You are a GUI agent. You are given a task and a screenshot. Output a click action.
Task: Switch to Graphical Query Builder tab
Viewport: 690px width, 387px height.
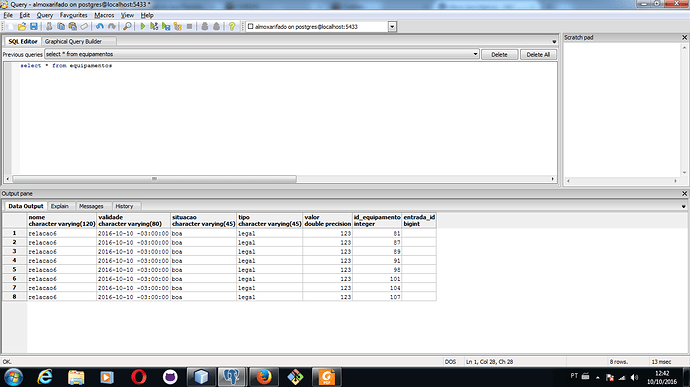coord(73,41)
